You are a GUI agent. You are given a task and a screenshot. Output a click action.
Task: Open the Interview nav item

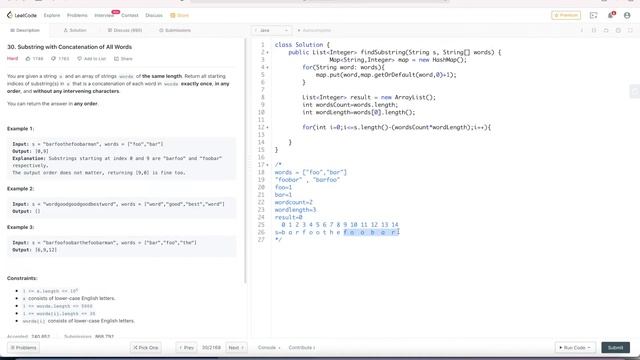[104, 15]
